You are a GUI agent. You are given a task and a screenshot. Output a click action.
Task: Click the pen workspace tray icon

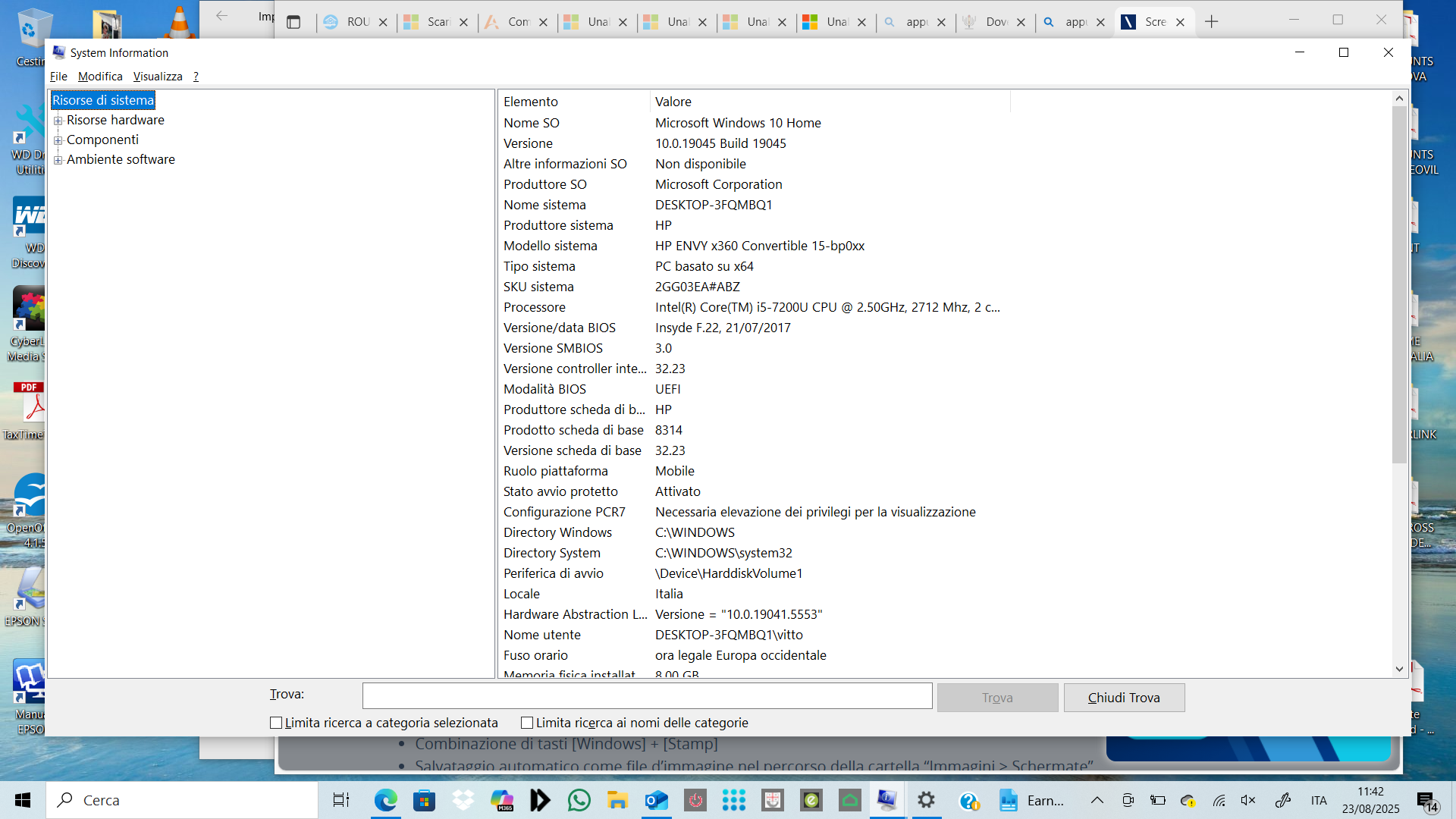pyautogui.click(x=1282, y=800)
